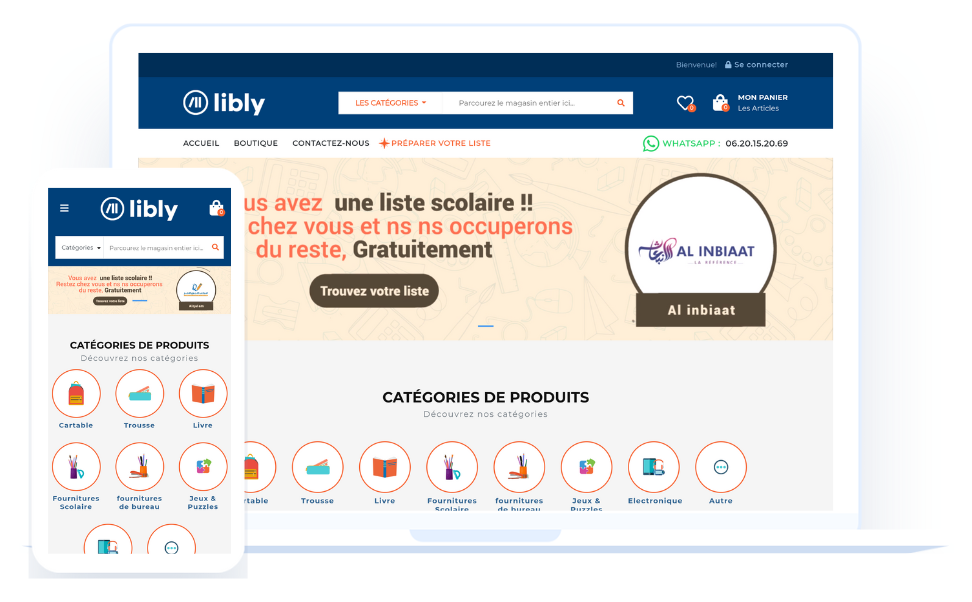Open the MON PANIER cart summary
The width and height of the screenshot is (972, 602).
click(x=762, y=103)
